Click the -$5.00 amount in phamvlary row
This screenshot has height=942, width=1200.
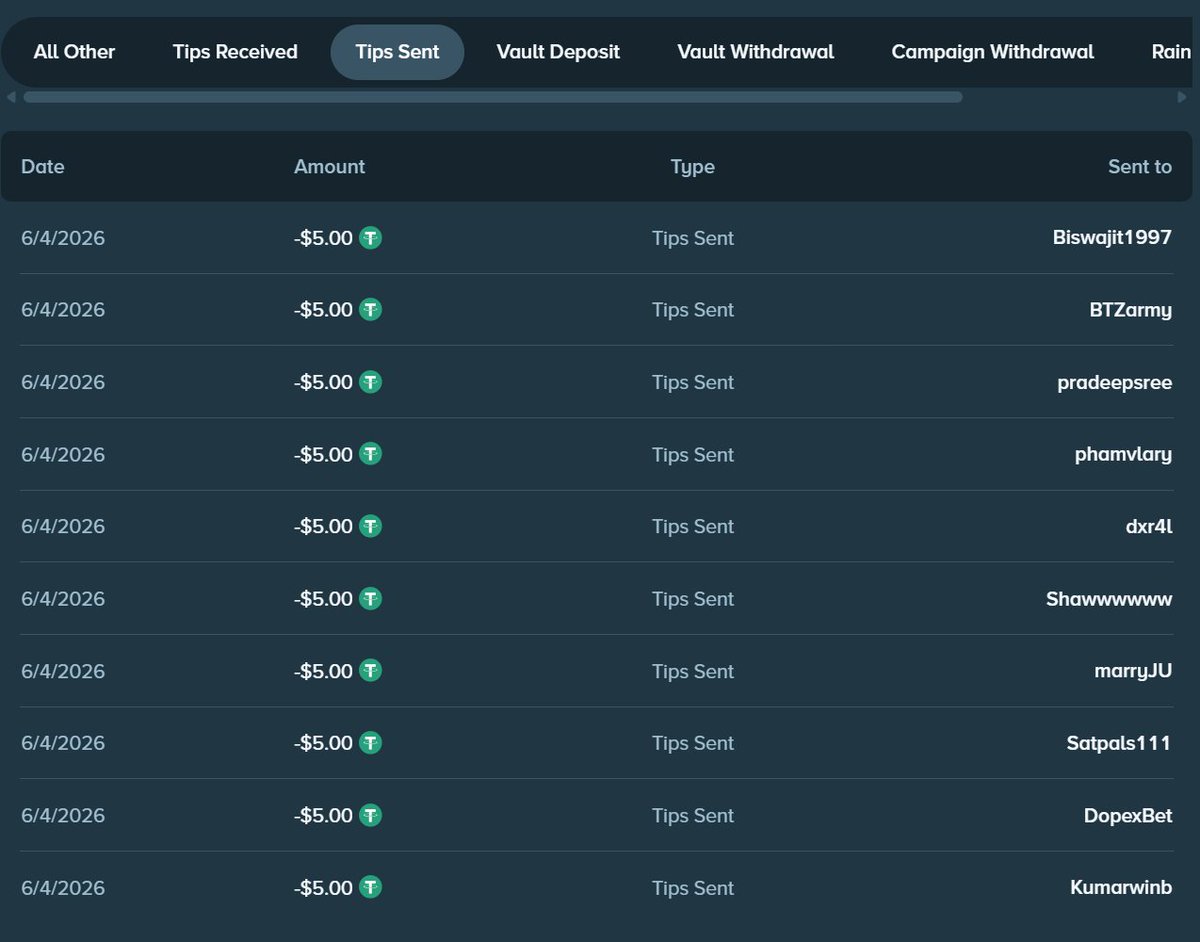324,454
